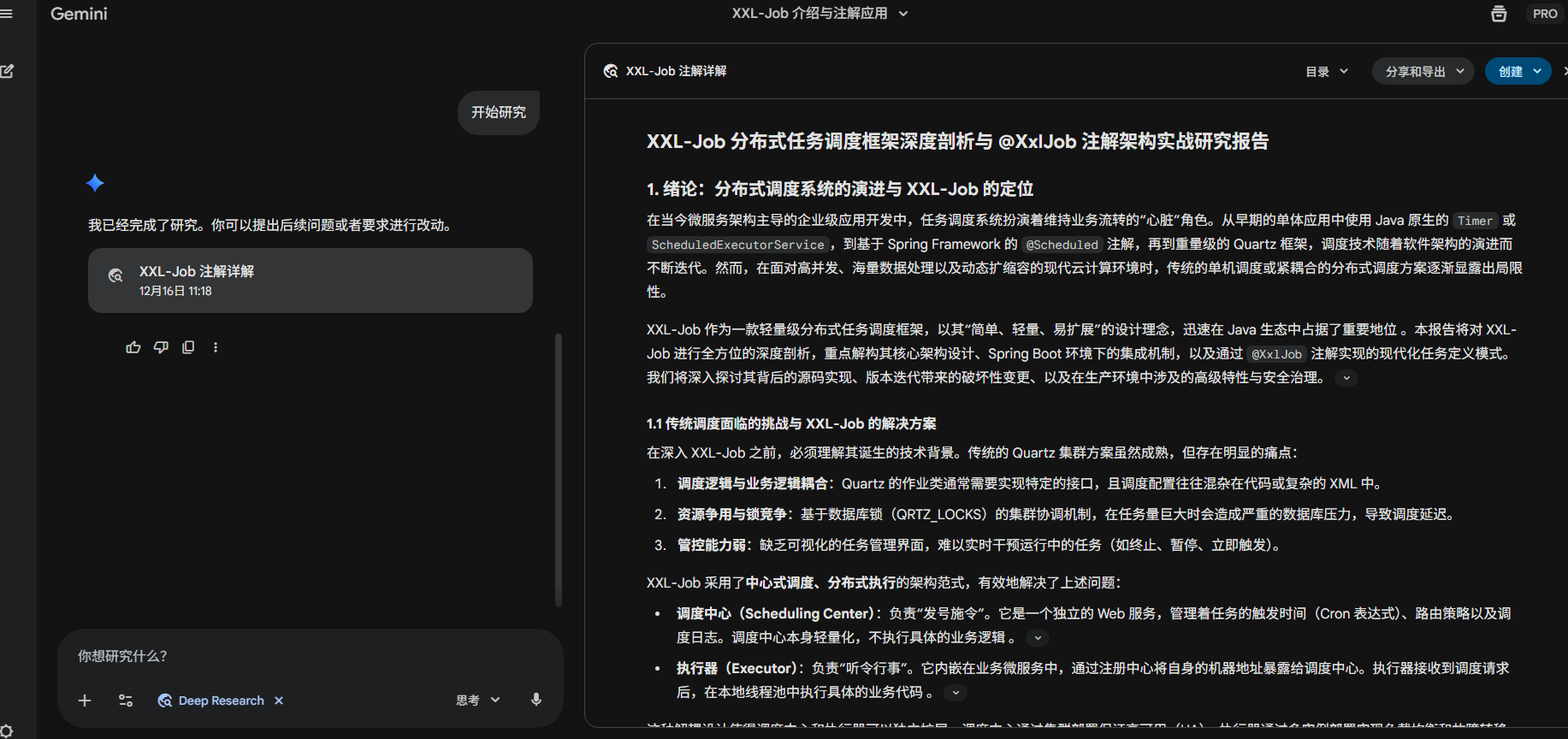Screen dimensions: 1568x739
Task: Click the thumbs down feedback icon
Action: (161, 347)
